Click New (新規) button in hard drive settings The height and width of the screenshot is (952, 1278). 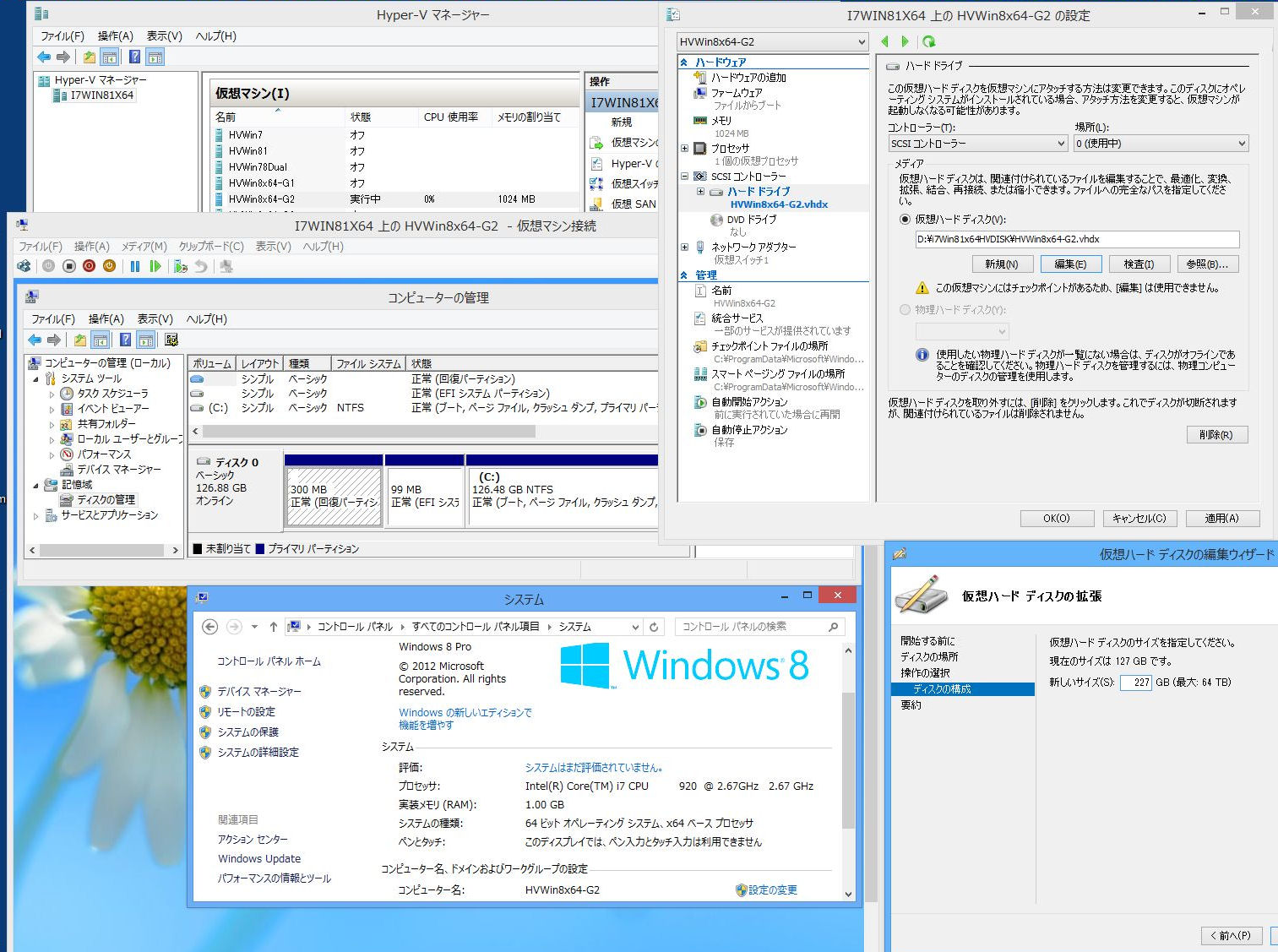point(1002,264)
